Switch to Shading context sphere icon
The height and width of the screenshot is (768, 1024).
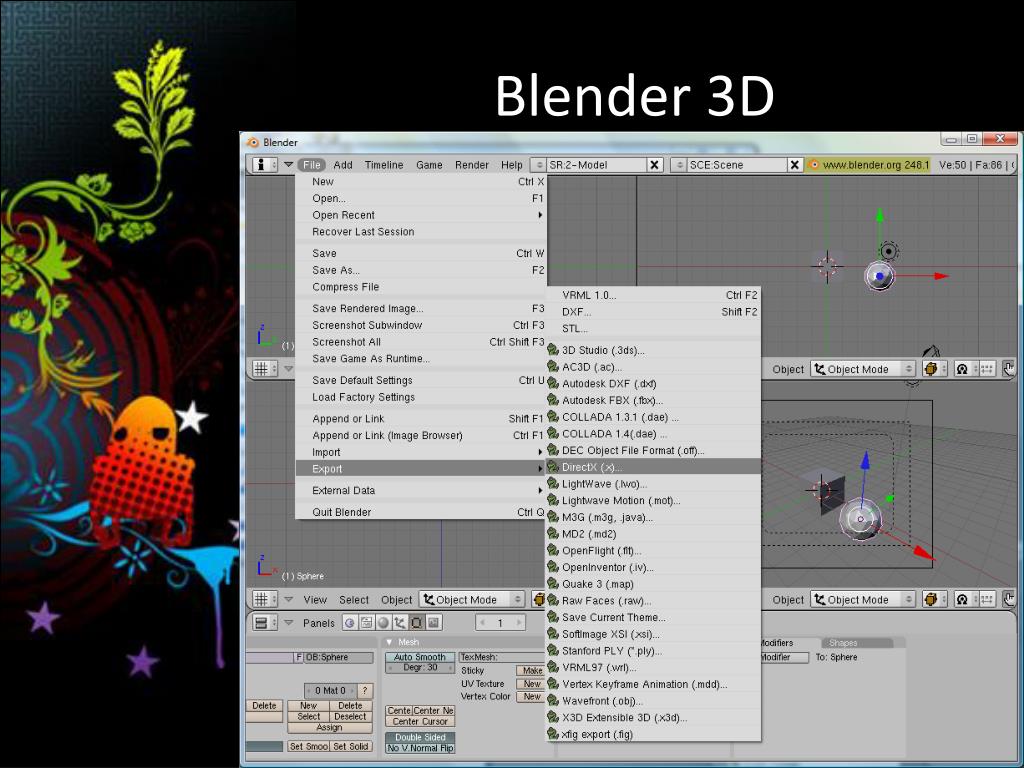pyautogui.click(x=383, y=622)
